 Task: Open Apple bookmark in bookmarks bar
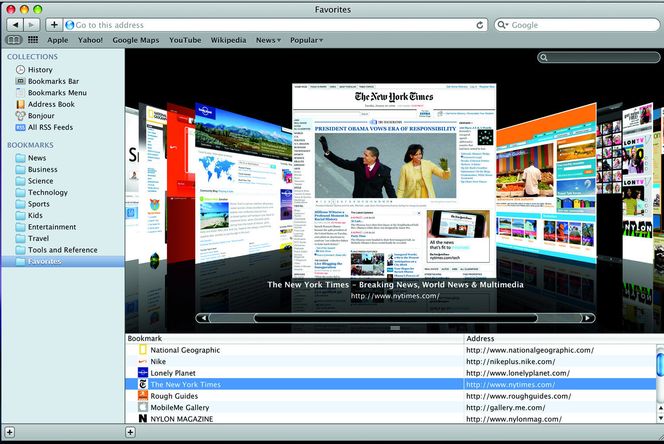click(58, 40)
